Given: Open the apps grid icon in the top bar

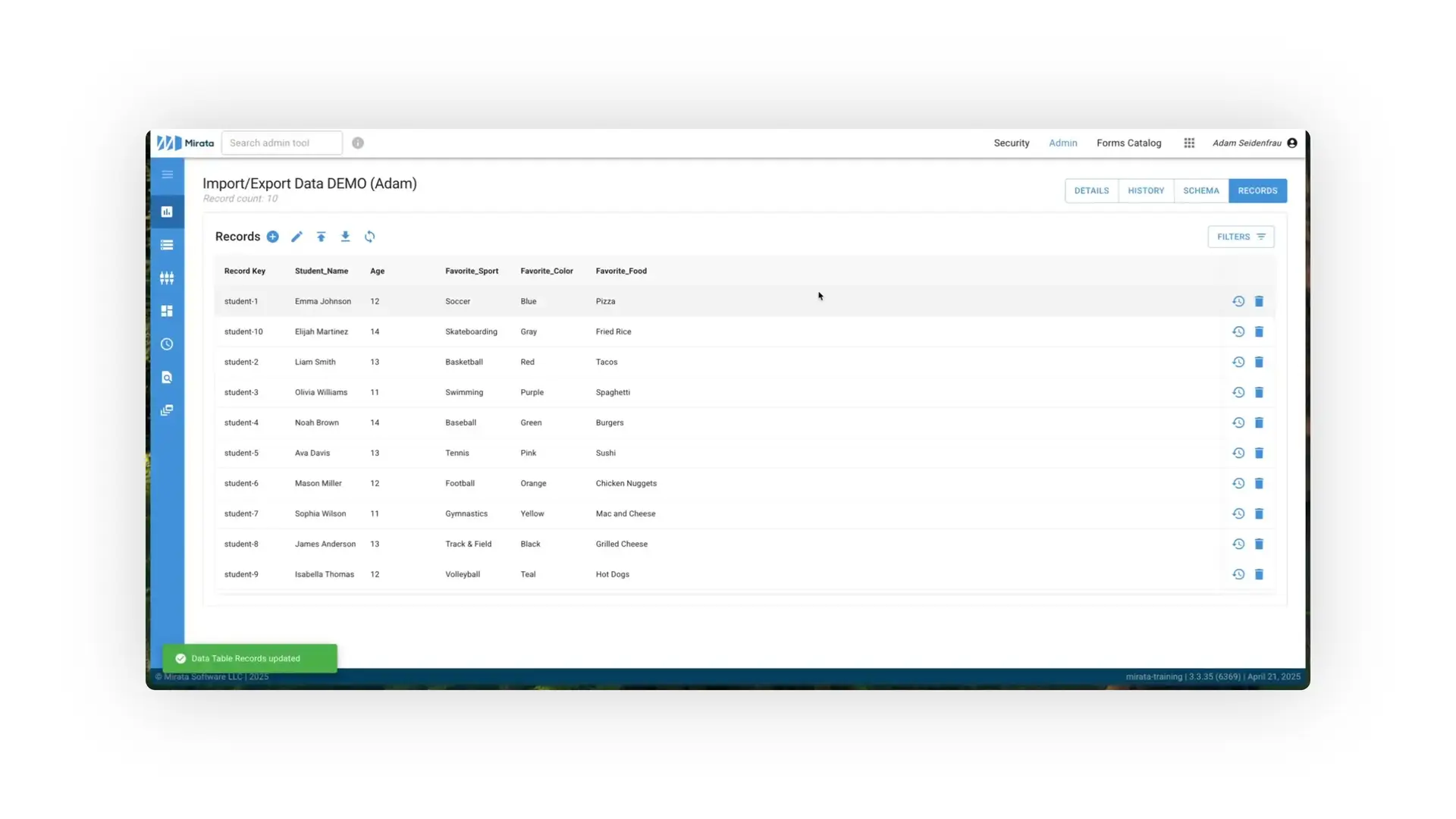Looking at the screenshot, I should (1188, 143).
